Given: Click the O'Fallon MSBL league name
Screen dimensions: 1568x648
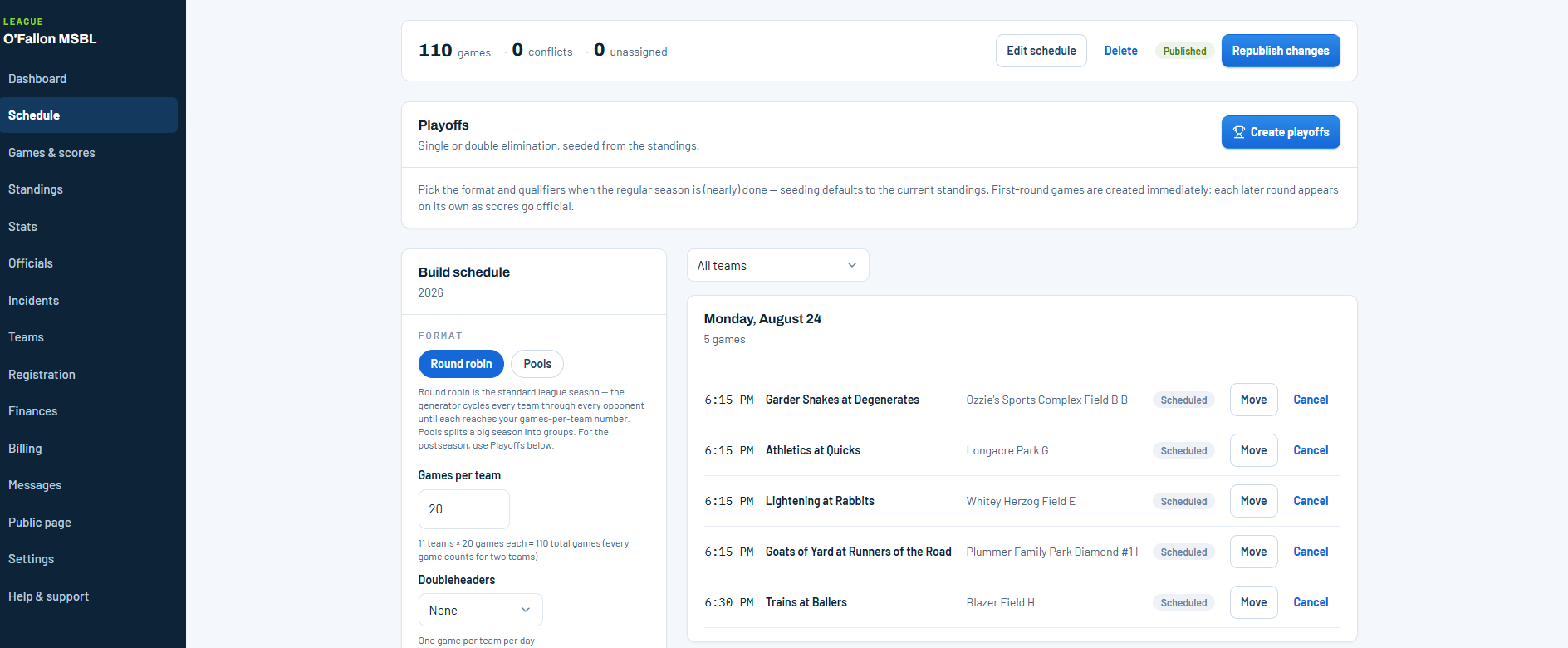Looking at the screenshot, I should pyautogui.click(x=50, y=39).
